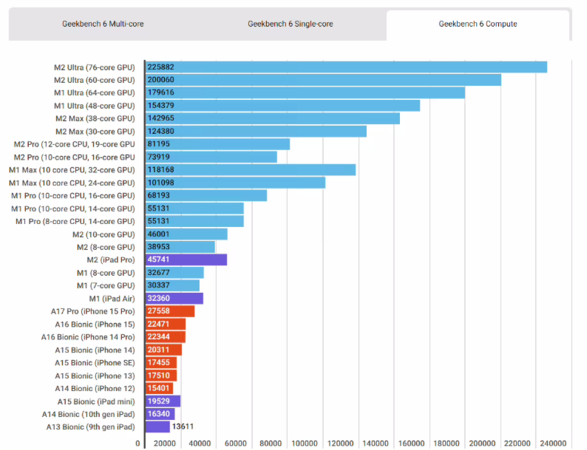
Task: Click the bar showing 73919
Action: 211,157
